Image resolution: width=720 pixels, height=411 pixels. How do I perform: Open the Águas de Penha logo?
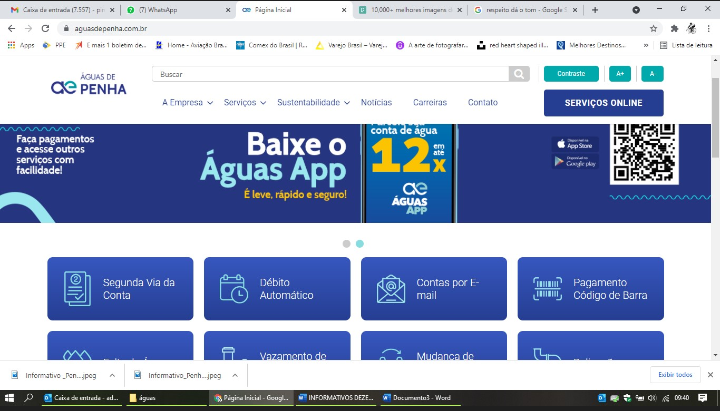tap(89, 84)
